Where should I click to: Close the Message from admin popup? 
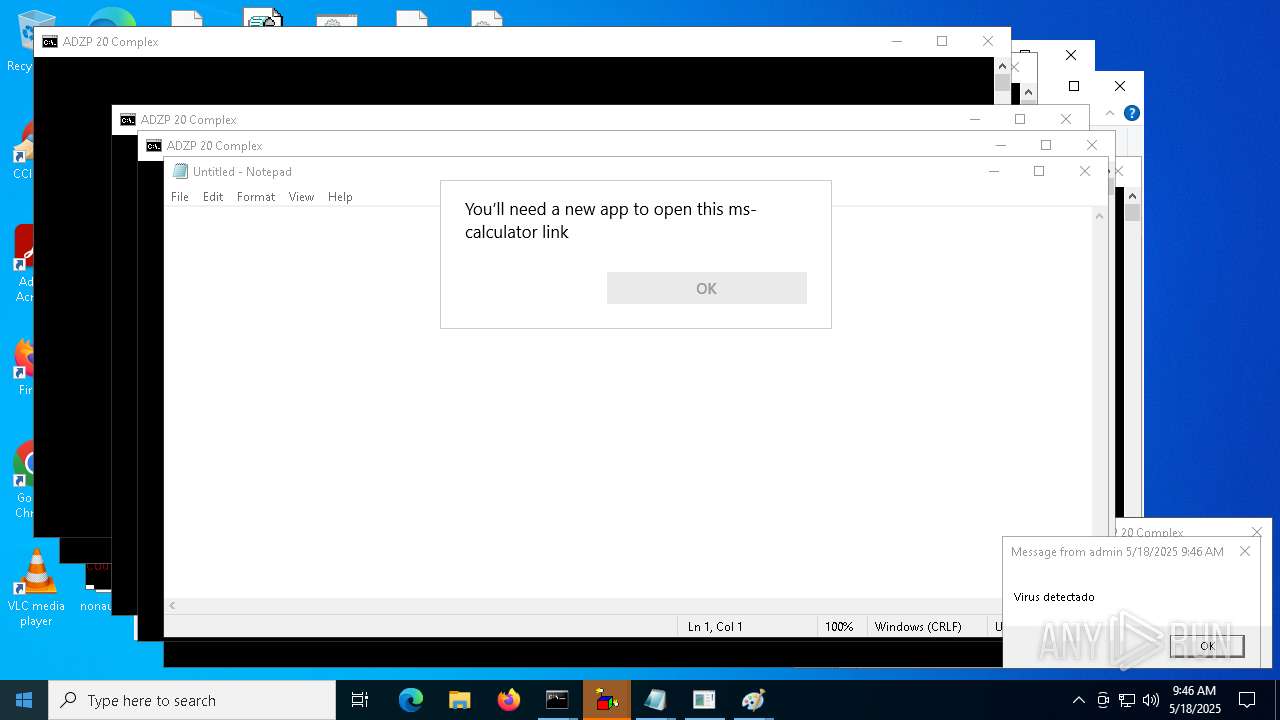[1245, 551]
